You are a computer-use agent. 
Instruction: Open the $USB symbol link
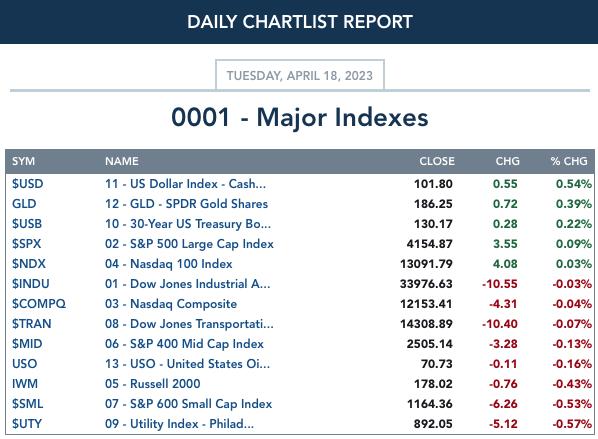[27, 224]
